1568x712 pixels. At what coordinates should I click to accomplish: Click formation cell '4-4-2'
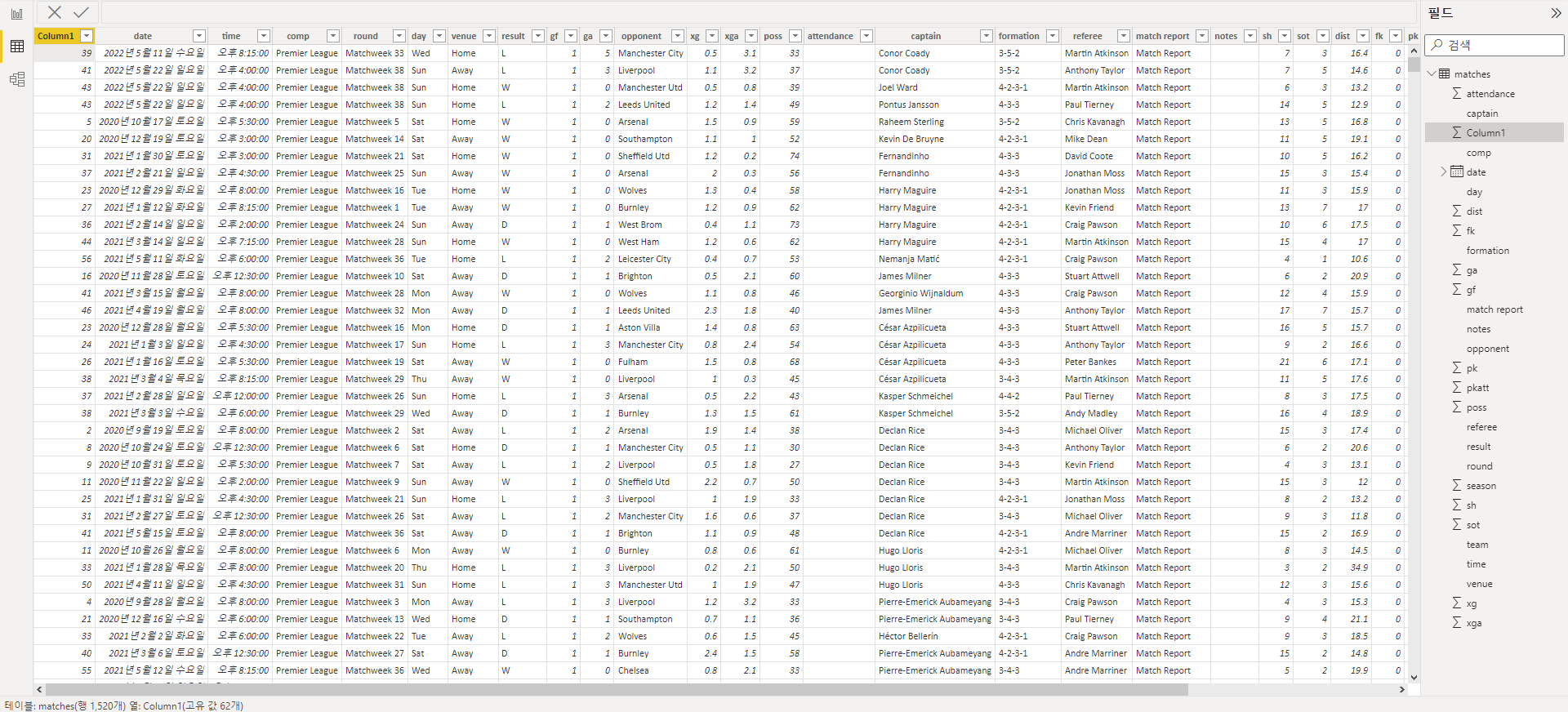point(1009,396)
